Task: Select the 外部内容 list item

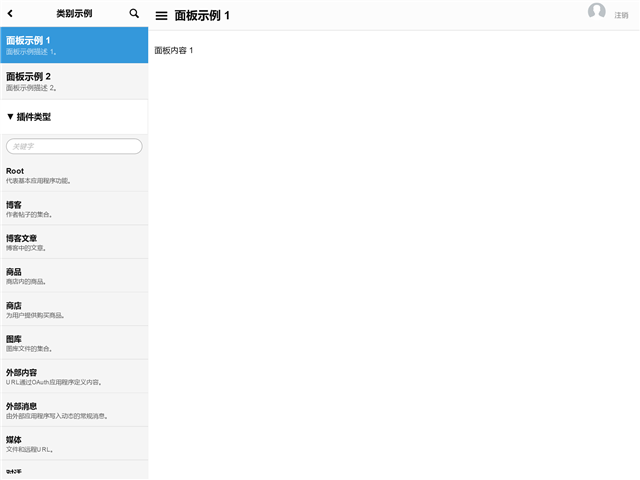Action: [74, 376]
